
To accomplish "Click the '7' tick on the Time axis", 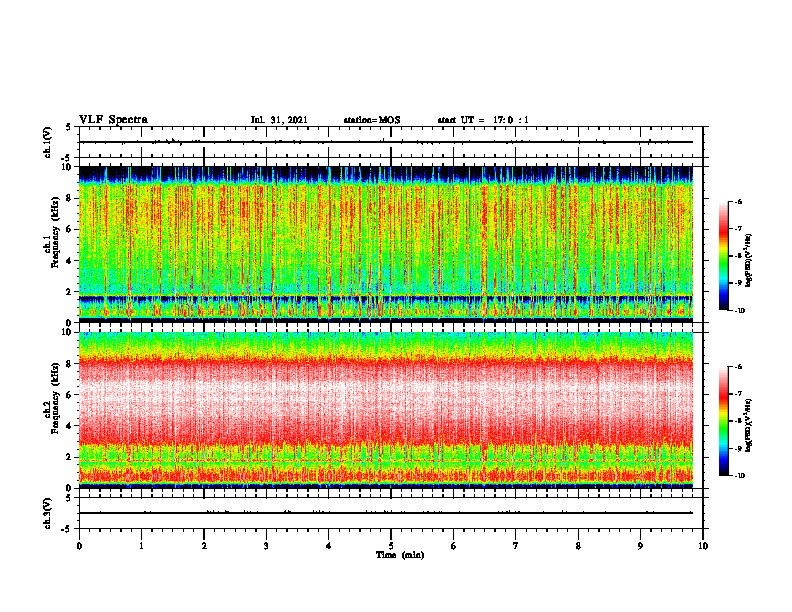I will tap(516, 546).
